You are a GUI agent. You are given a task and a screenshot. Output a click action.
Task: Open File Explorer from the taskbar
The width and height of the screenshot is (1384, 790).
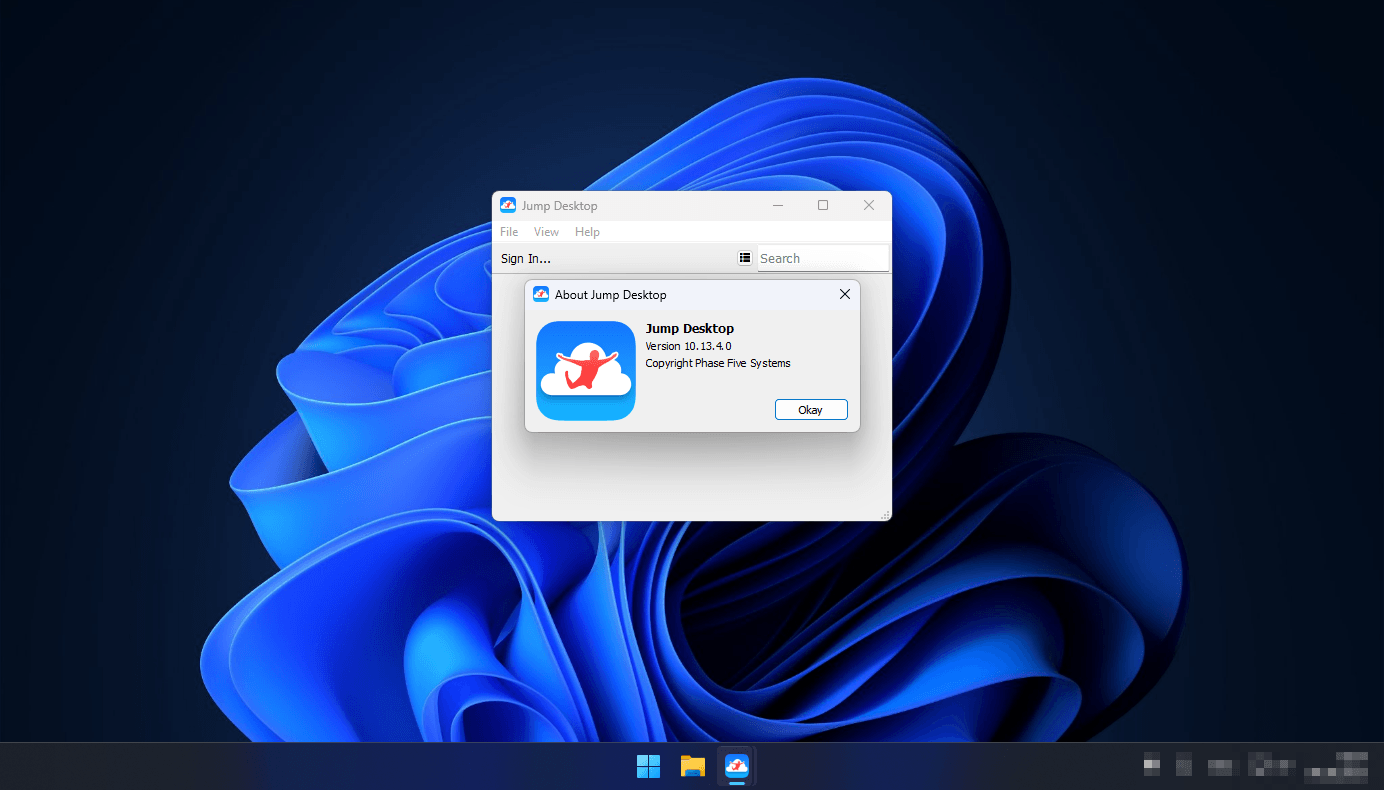(693, 766)
